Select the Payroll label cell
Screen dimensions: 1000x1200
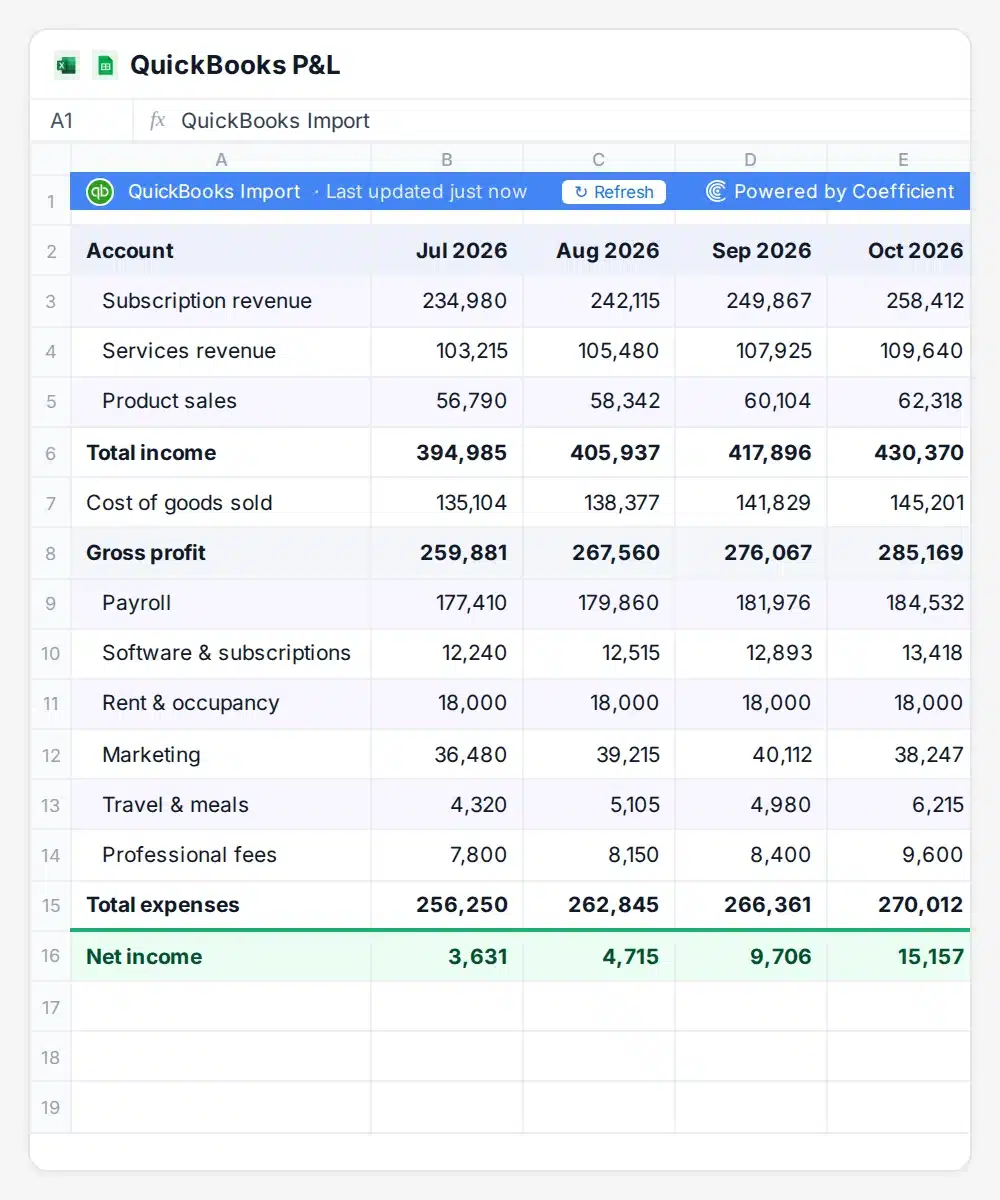221,603
